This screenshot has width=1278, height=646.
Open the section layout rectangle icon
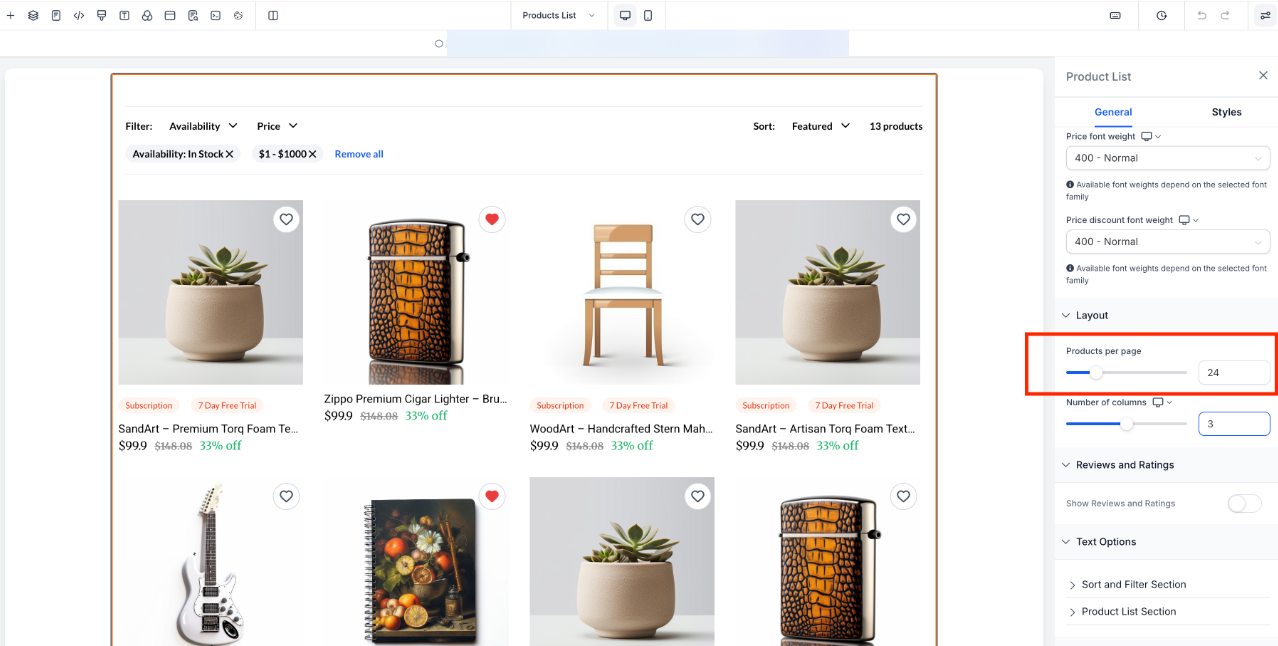coord(170,15)
